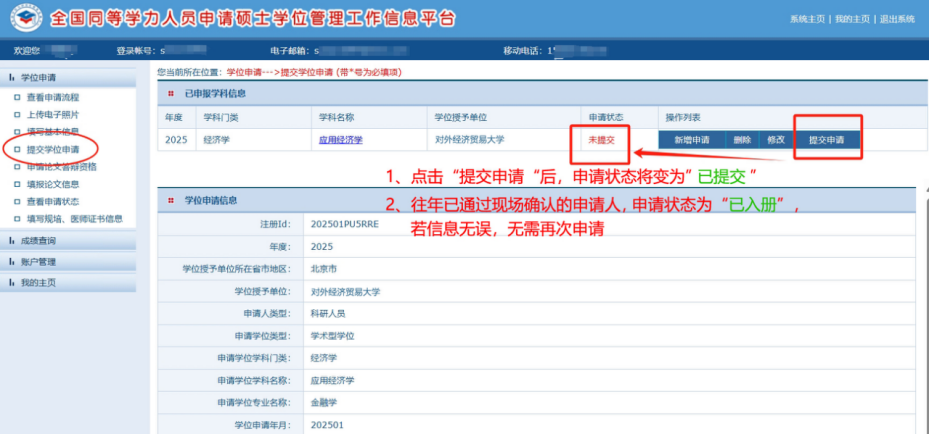Screen dimensions: 929x435
Task: Open 申请论文答辩资格 in sidebar
Action: (62, 167)
